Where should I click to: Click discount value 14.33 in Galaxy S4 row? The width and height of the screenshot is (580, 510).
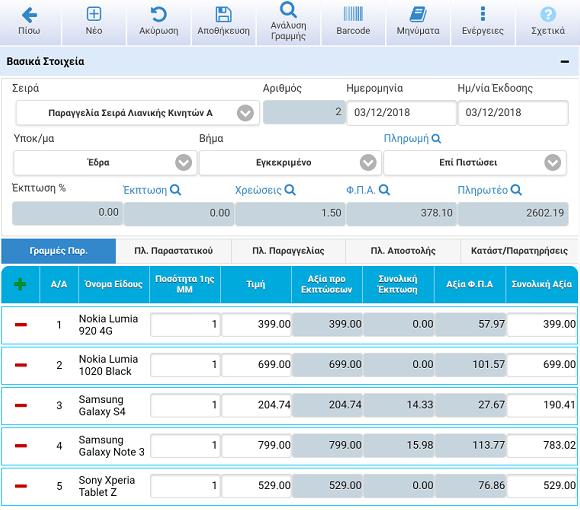tap(399, 405)
